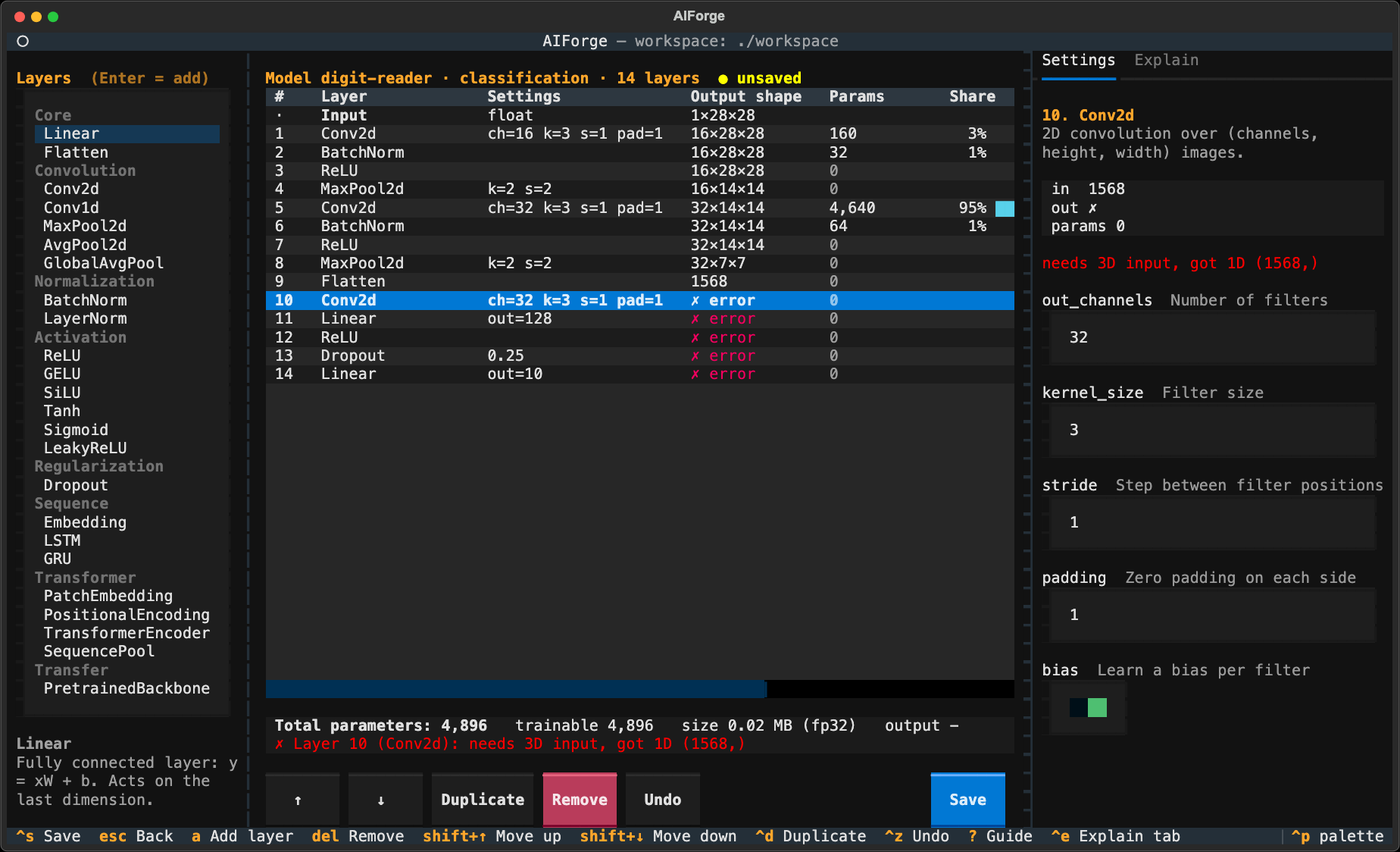
Task: Click the Undo button
Action: tap(662, 800)
